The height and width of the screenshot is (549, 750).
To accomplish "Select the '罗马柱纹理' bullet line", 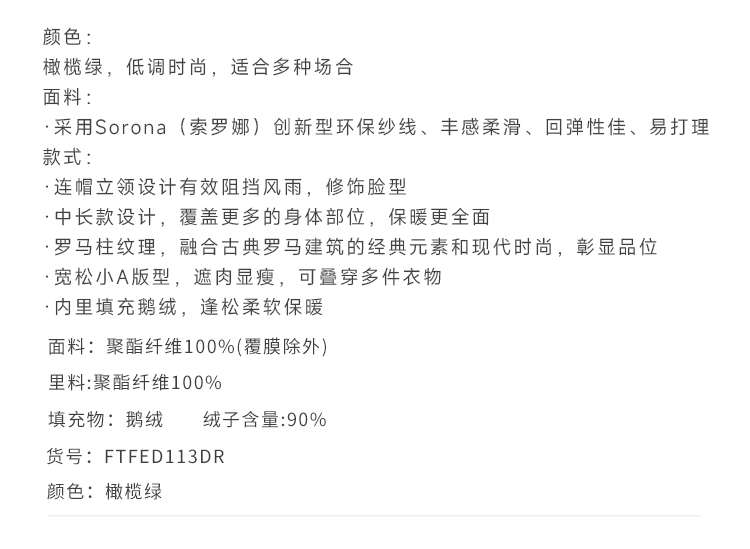I will [x=350, y=247].
